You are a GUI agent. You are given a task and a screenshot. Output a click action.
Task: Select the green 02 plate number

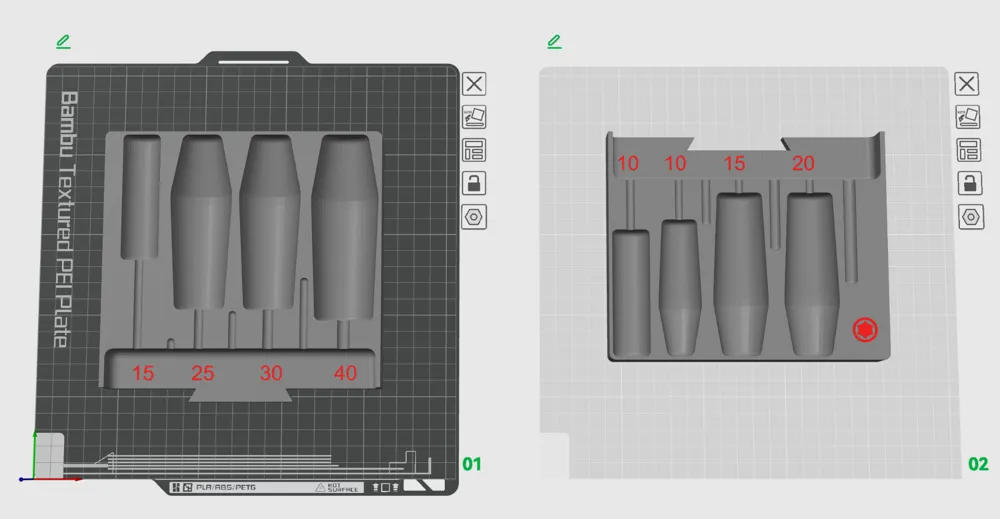978,464
